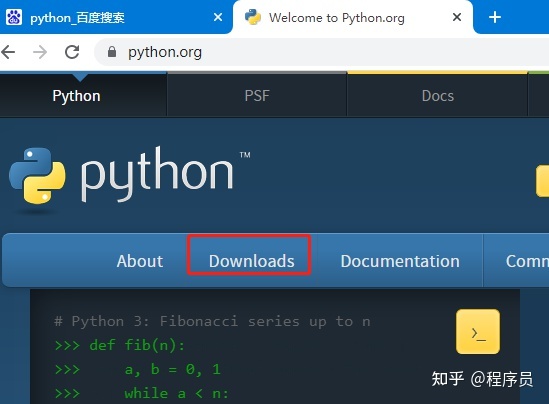The width and height of the screenshot is (549, 404).
Task: Click the Python favicon on active tab
Action: 253,17
